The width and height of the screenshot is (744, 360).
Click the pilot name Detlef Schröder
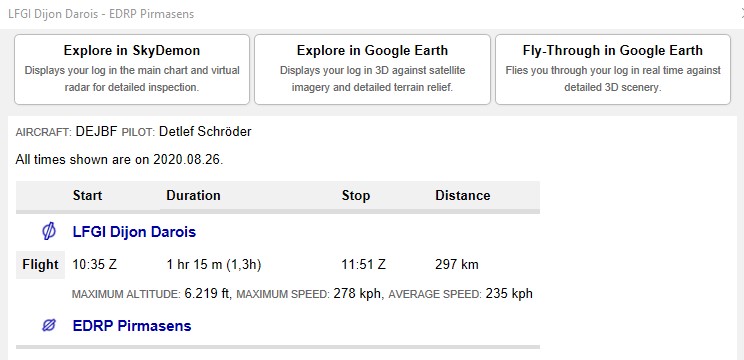click(205, 131)
